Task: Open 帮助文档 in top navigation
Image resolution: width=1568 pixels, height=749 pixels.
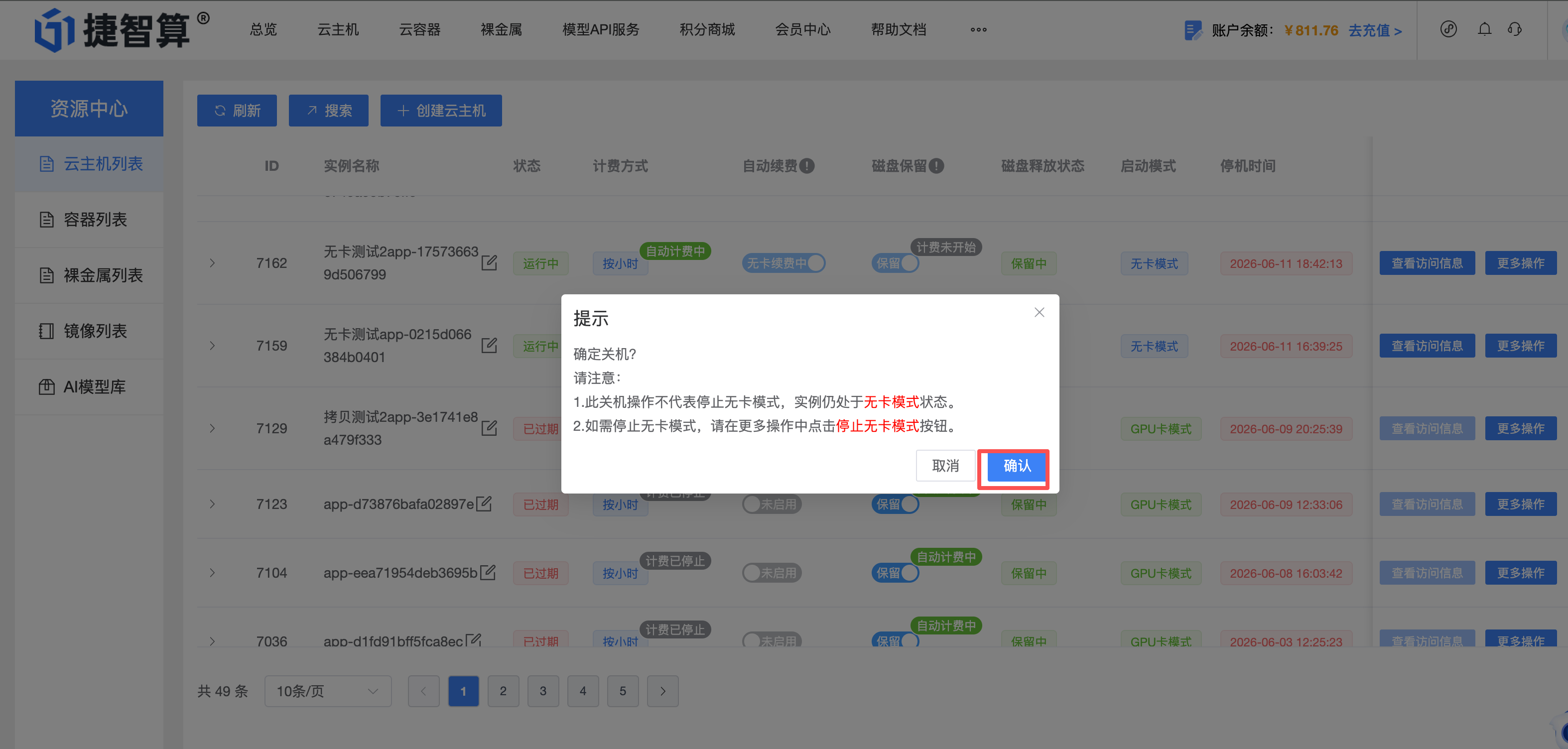Action: coord(899,30)
